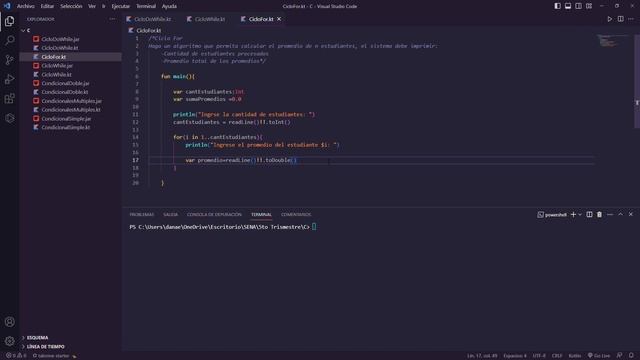Open the Run and Debug view
Screen dimensions: 640x360
(x=9, y=79)
